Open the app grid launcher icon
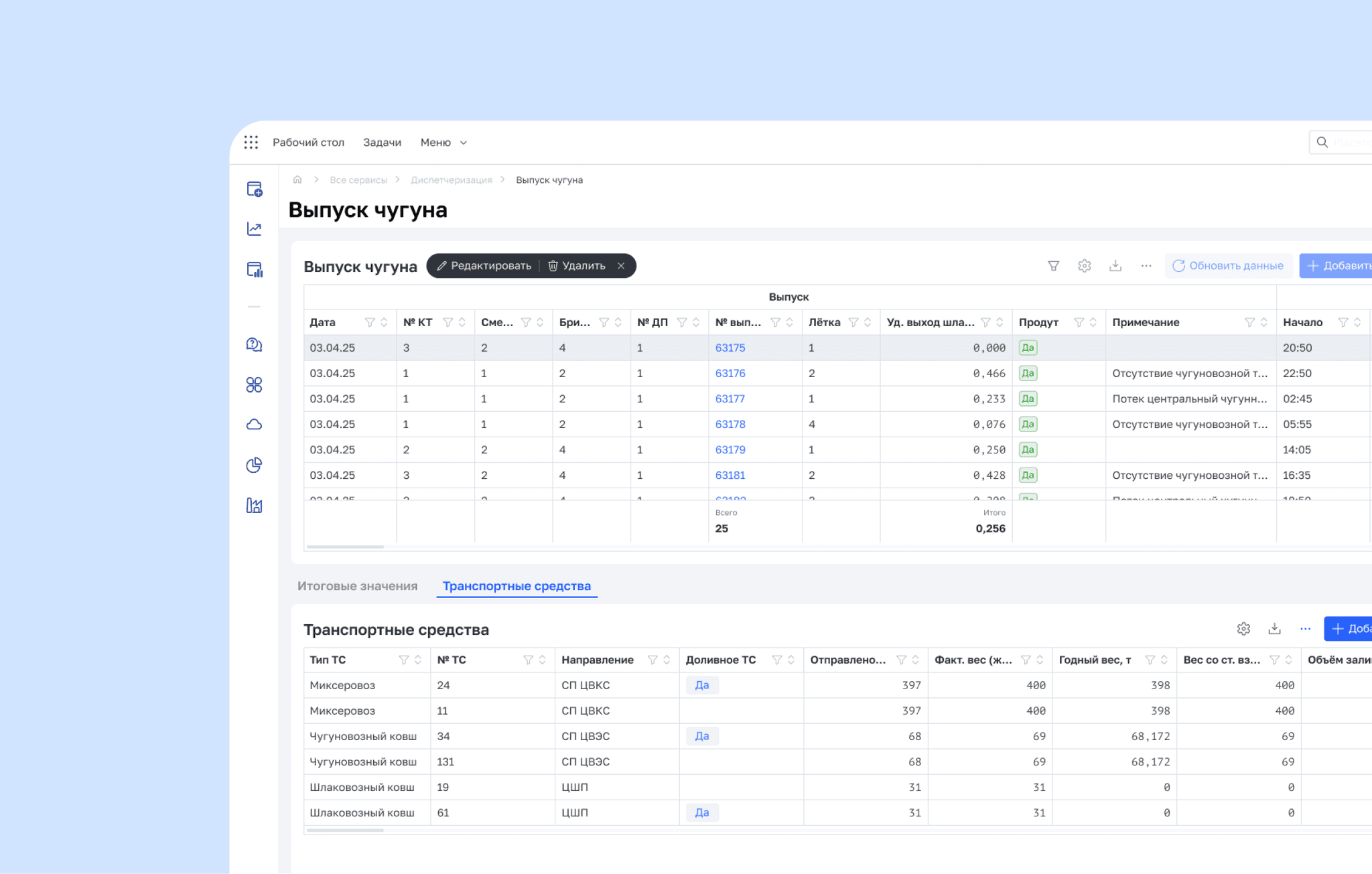The height and width of the screenshot is (874, 1372). point(251,142)
